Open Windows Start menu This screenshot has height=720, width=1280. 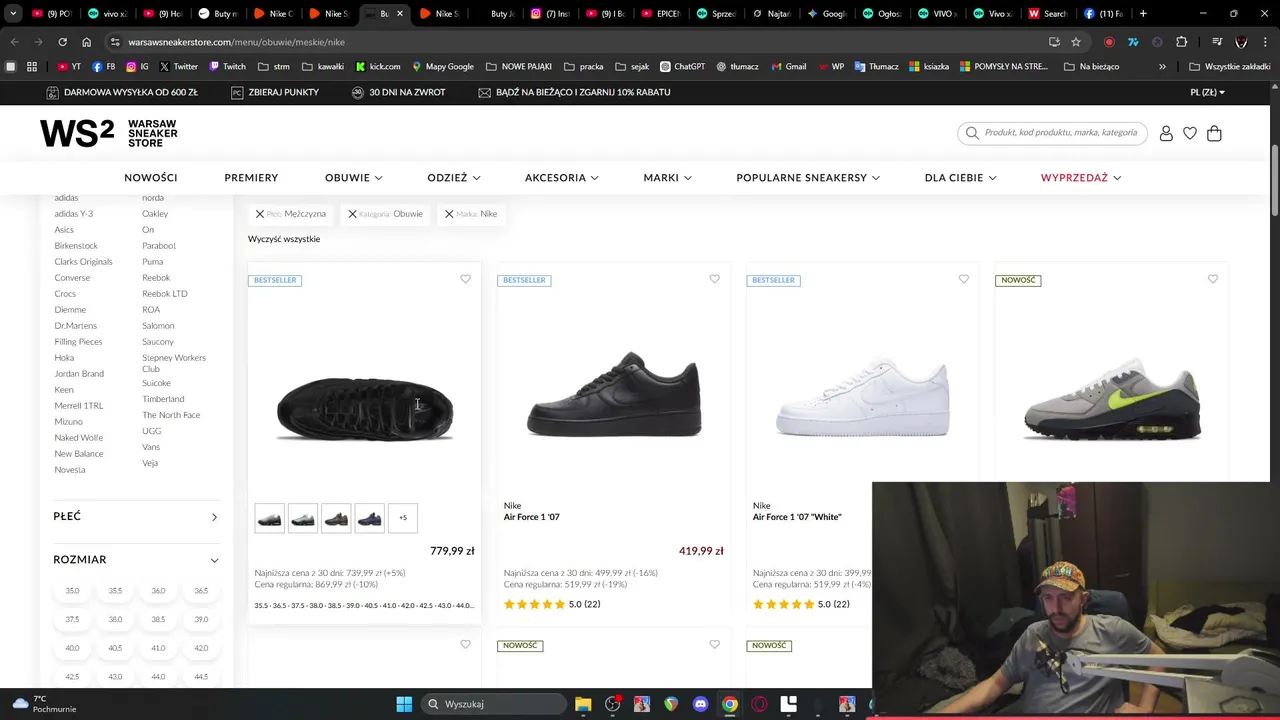404,704
